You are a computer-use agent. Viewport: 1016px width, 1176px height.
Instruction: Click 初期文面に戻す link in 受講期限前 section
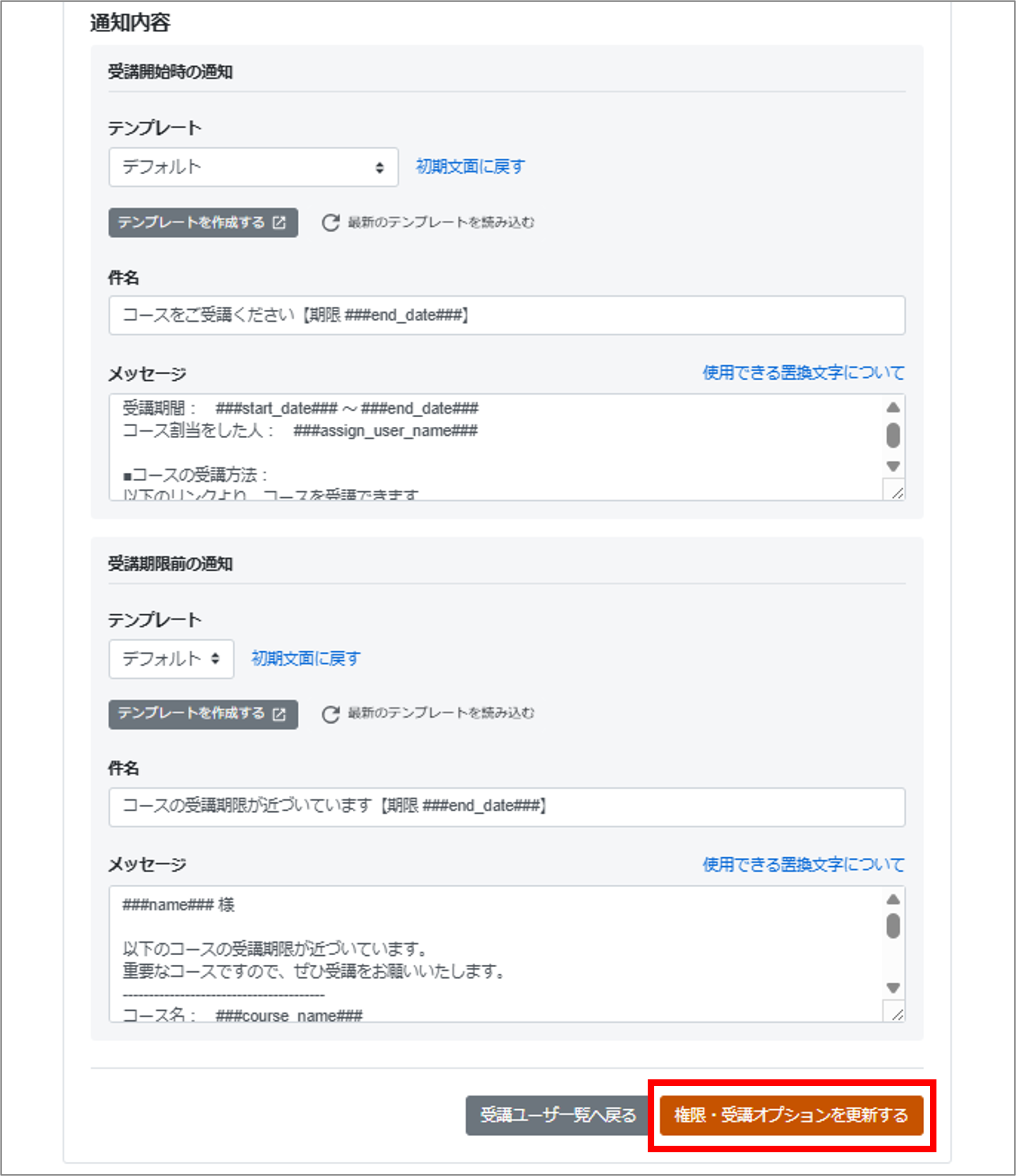(306, 659)
